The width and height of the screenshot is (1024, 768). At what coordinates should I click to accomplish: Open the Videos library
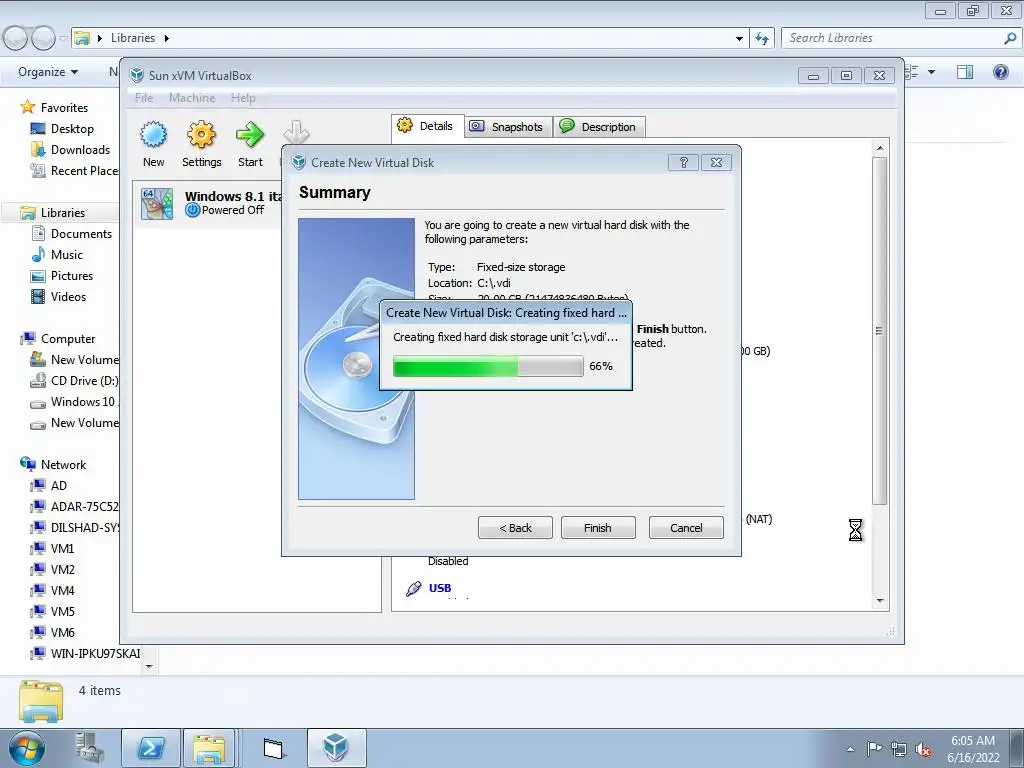[68, 296]
